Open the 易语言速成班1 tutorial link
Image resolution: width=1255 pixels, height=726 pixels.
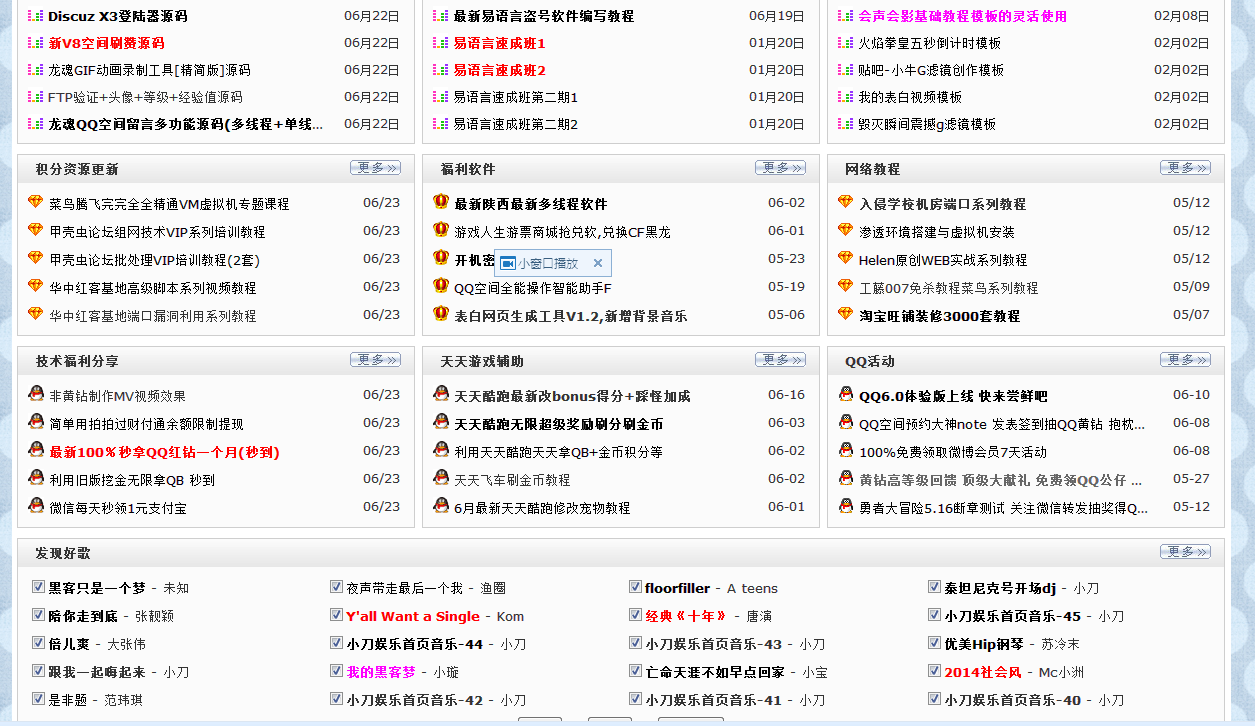pyautogui.click(x=499, y=43)
